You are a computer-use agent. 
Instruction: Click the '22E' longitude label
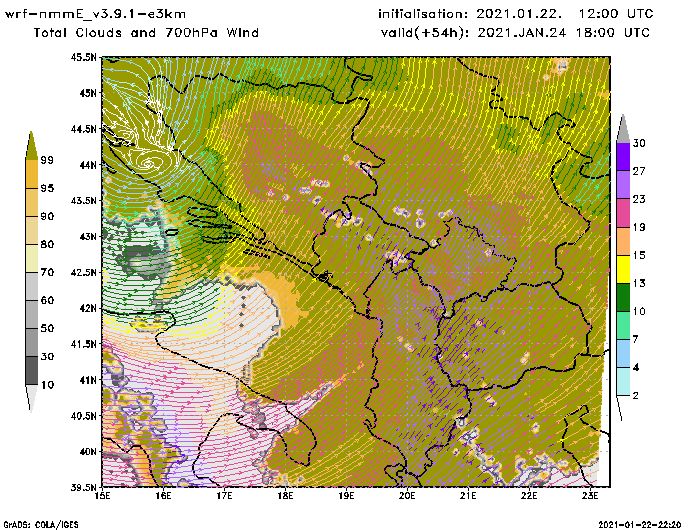(529, 496)
